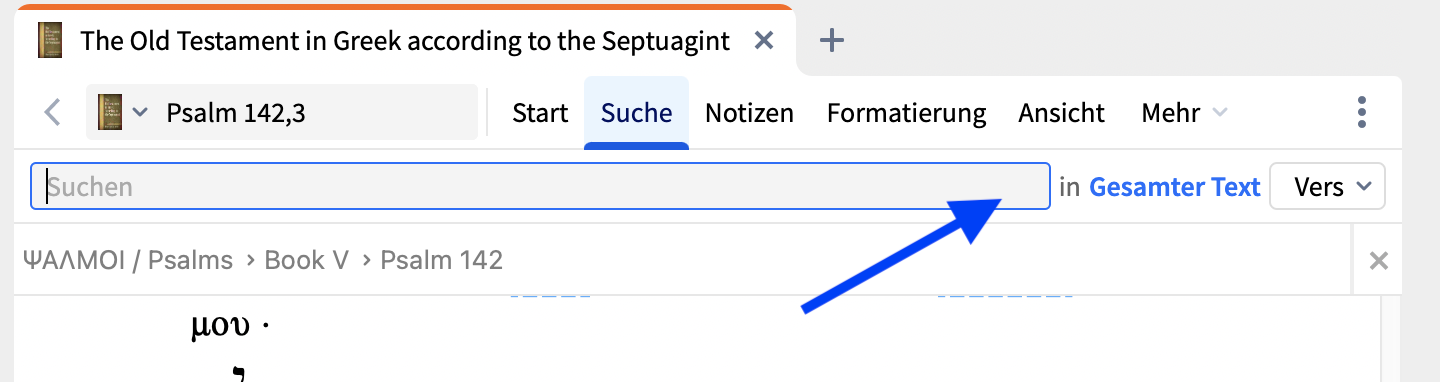Open the Vers dropdown
Screen dimensions: 1440x382
pos(1327,187)
